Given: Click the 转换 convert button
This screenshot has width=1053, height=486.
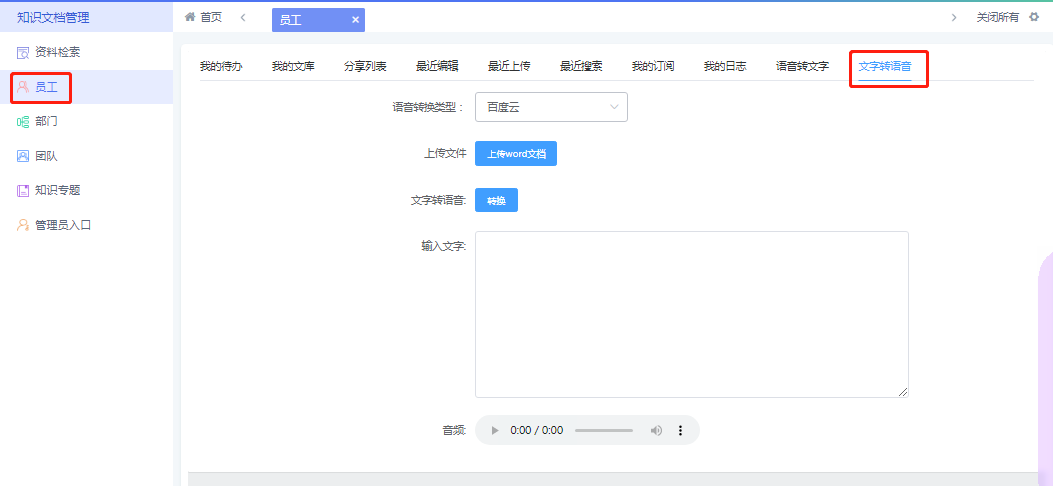Looking at the screenshot, I should click(x=496, y=201).
